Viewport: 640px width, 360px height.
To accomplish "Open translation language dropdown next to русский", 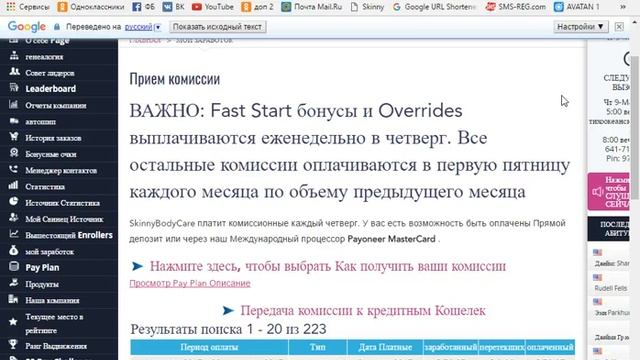I will [158, 27].
